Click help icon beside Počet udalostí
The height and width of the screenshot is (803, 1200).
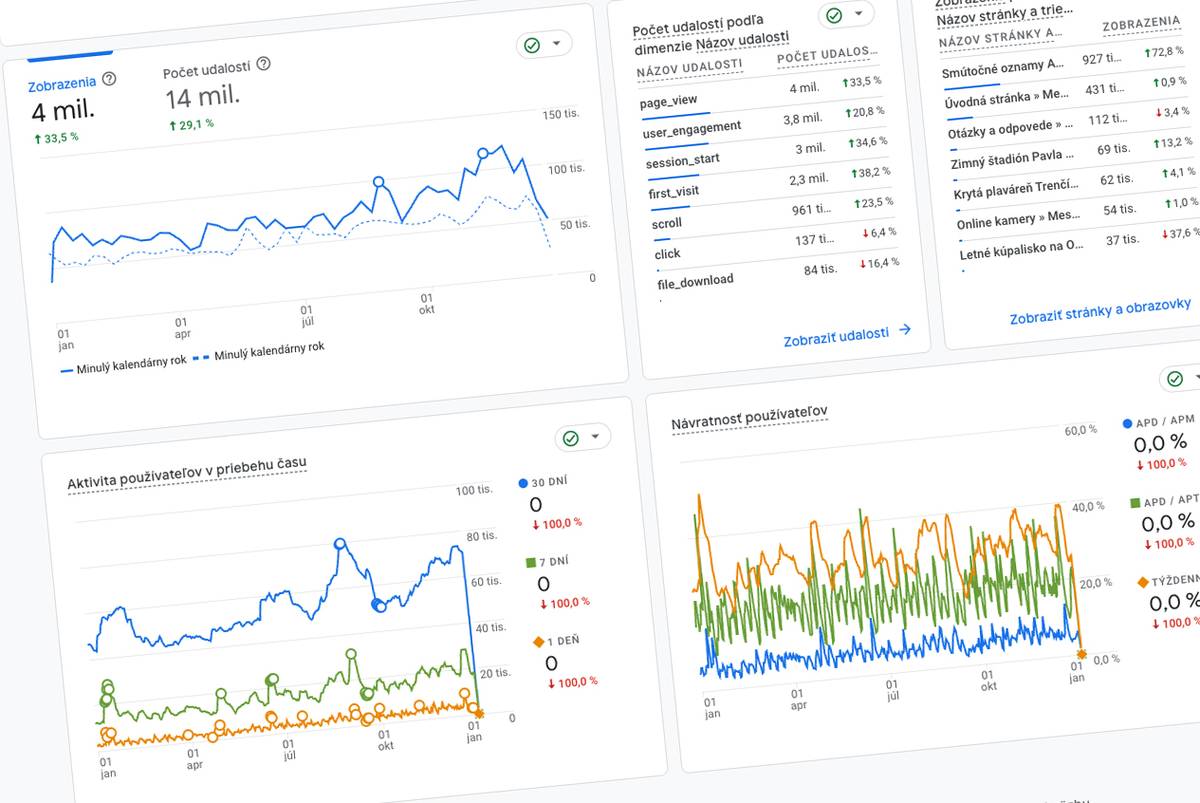(x=263, y=64)
